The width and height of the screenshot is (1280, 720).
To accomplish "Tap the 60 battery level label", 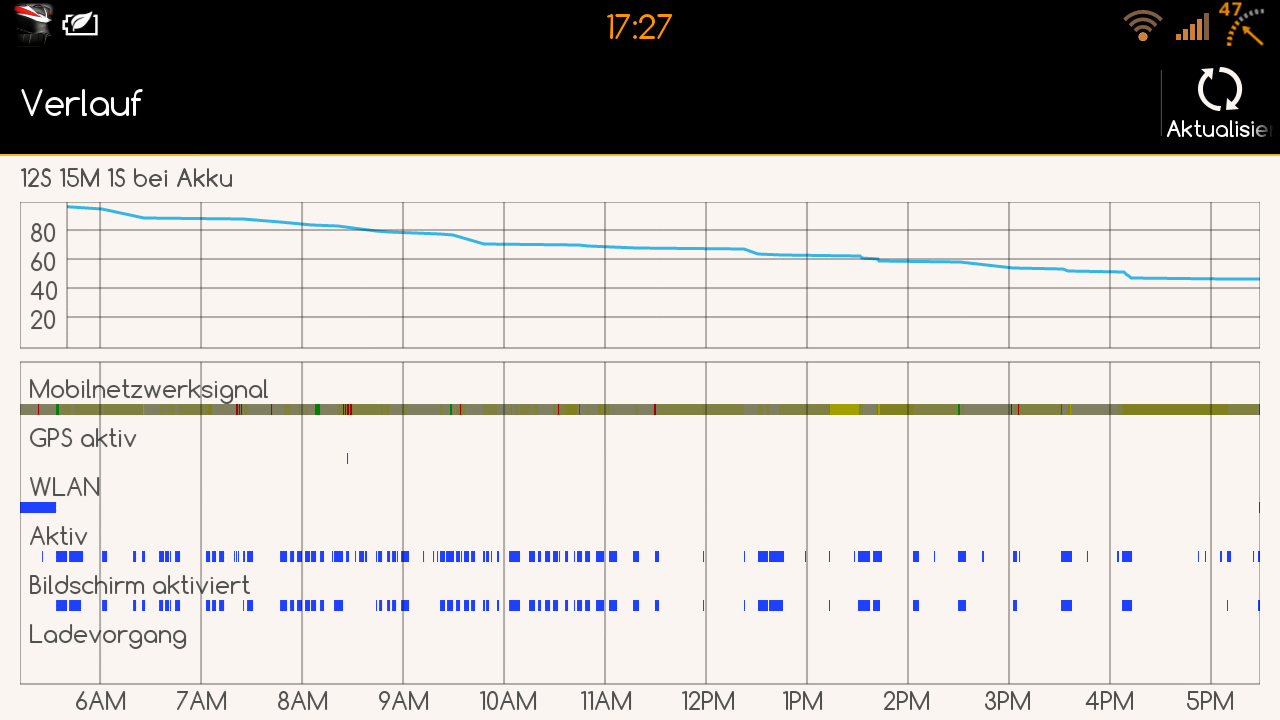I will pos(43,262).
